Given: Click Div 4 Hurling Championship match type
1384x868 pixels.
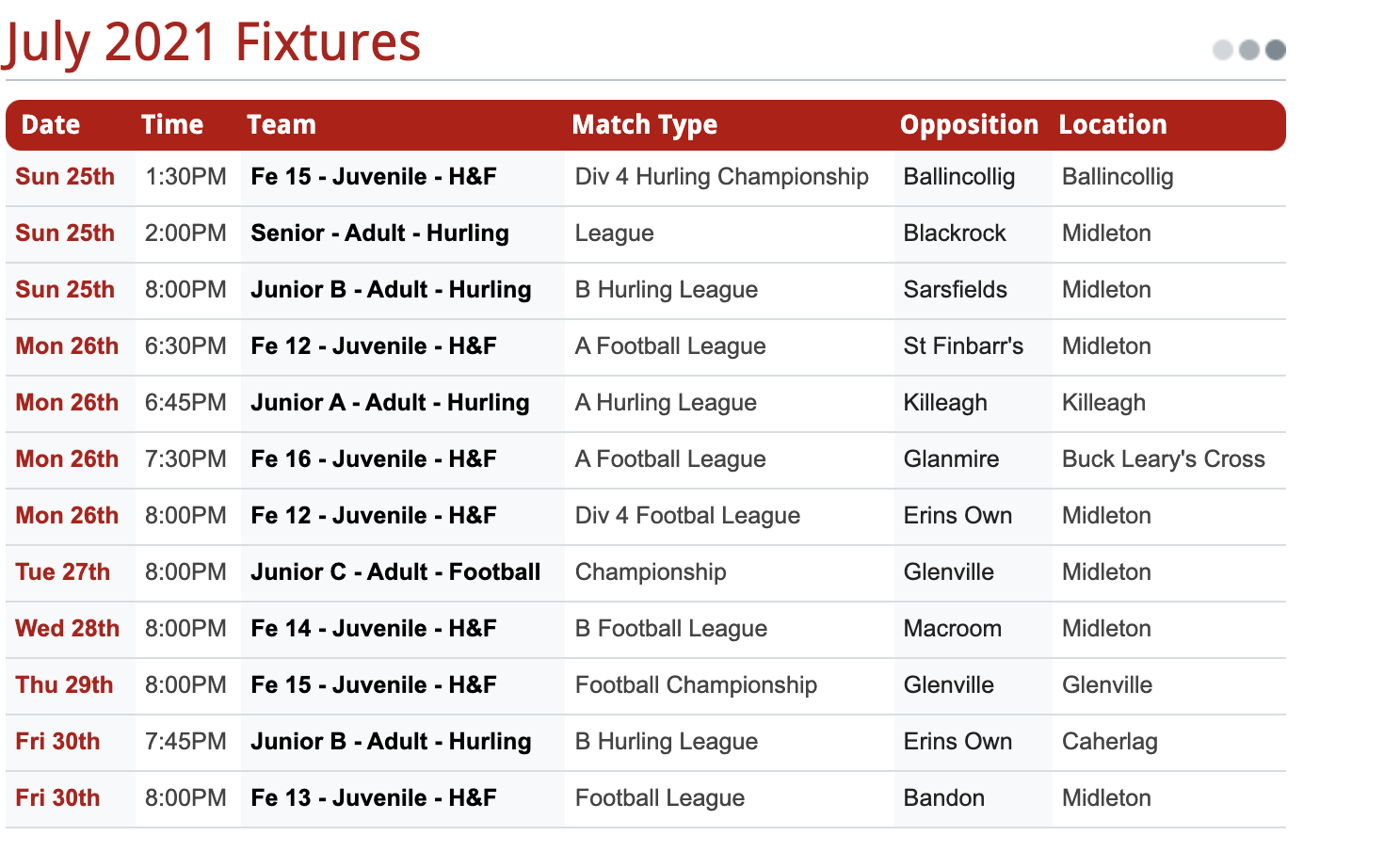Looking at the screenshot, I should pos(722,177).
